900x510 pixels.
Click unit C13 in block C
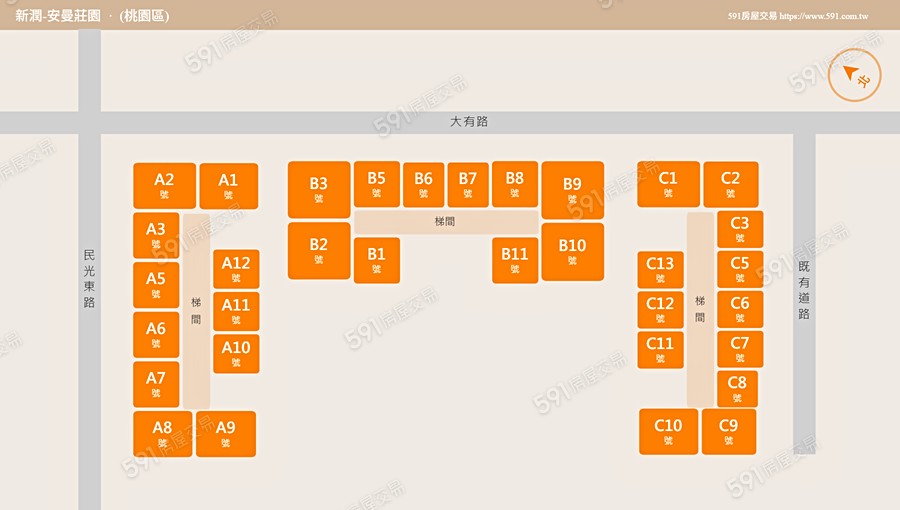point(660,270)
